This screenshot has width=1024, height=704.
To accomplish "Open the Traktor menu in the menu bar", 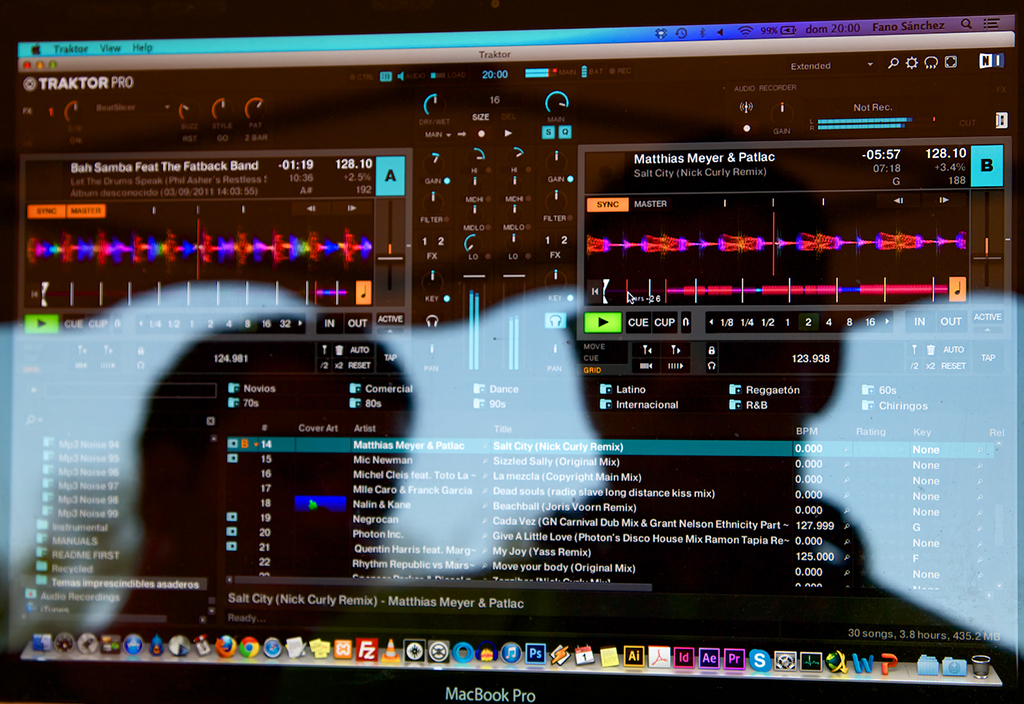I will coord(70,49).
